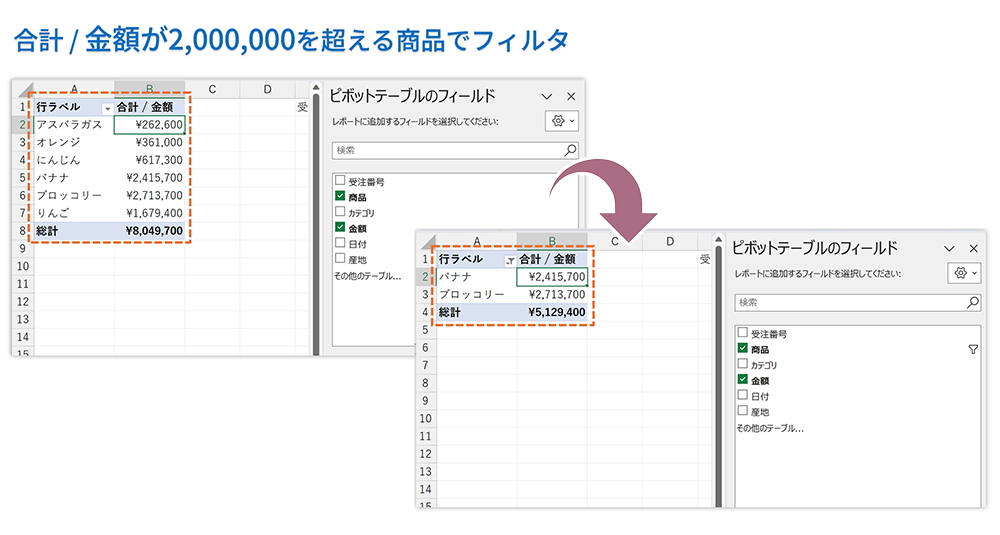
Task: Open 行ラベル dropdown in the unfiltered left table
Action: (x=107, y=107)
